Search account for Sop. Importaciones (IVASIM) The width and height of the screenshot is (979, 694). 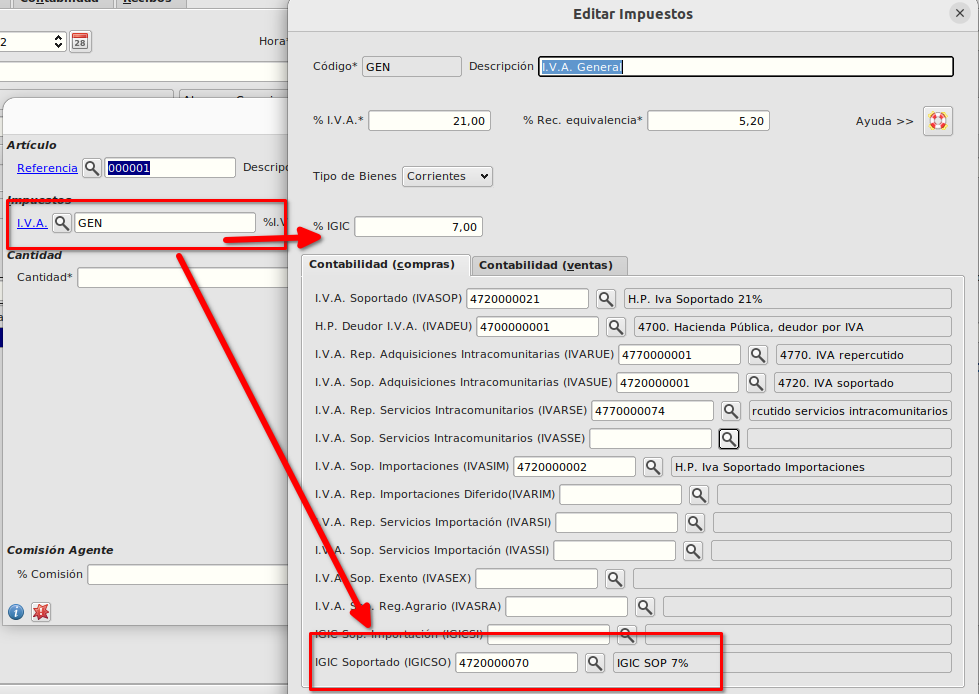point(653,467)
